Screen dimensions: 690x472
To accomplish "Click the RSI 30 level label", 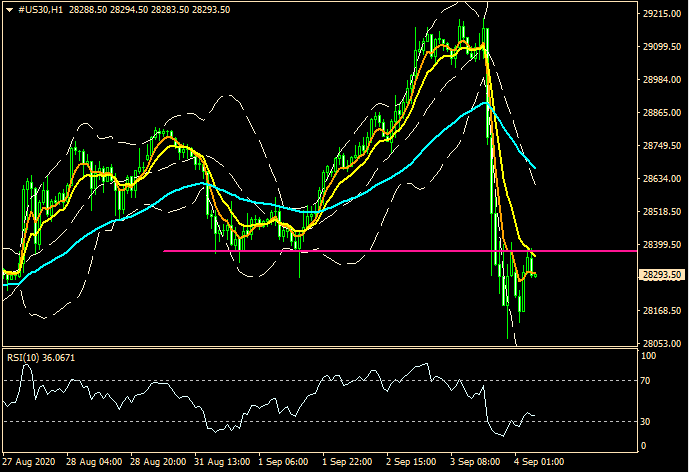I will click(649, 421).
